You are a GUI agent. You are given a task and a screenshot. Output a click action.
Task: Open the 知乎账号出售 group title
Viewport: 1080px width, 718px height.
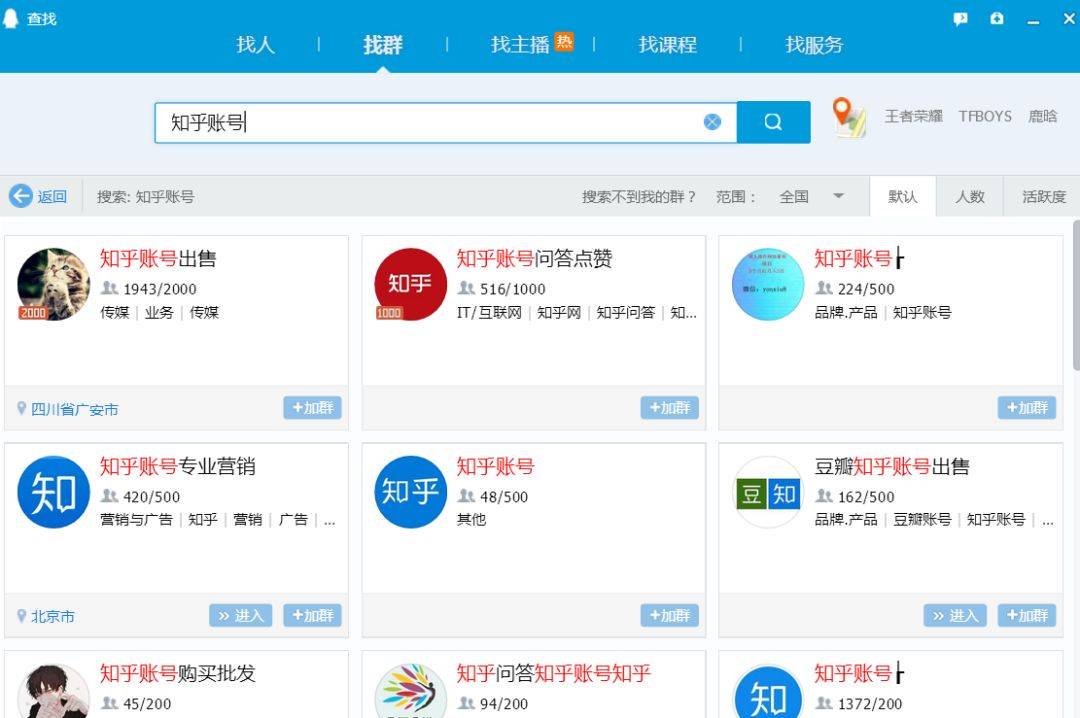tap(158, 258)
